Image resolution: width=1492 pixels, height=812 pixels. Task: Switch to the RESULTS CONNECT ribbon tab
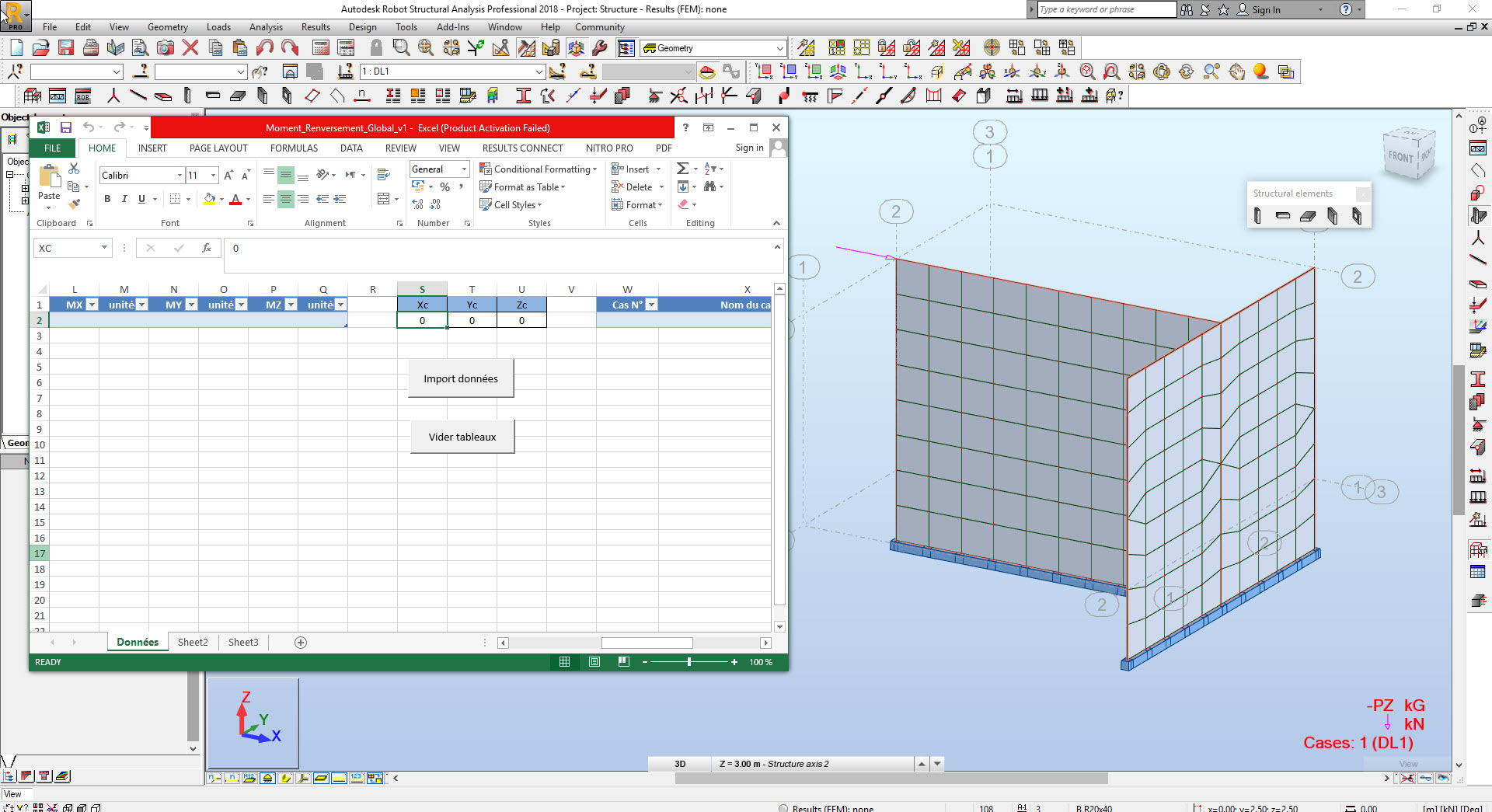click(x=522, y=148)
